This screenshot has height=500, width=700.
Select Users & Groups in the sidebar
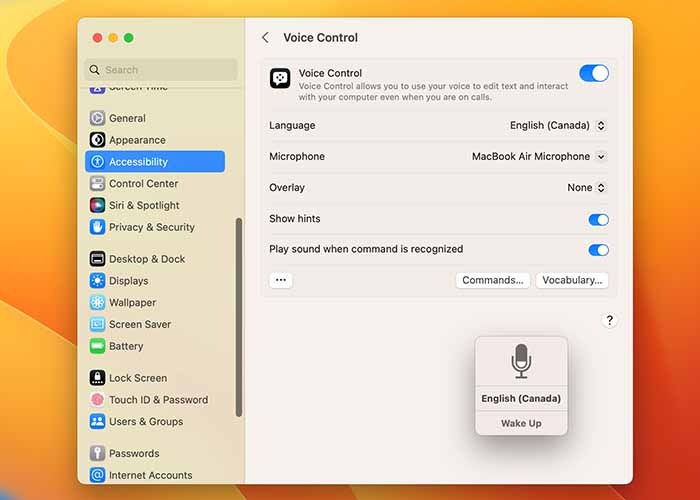tap(154, 421)
